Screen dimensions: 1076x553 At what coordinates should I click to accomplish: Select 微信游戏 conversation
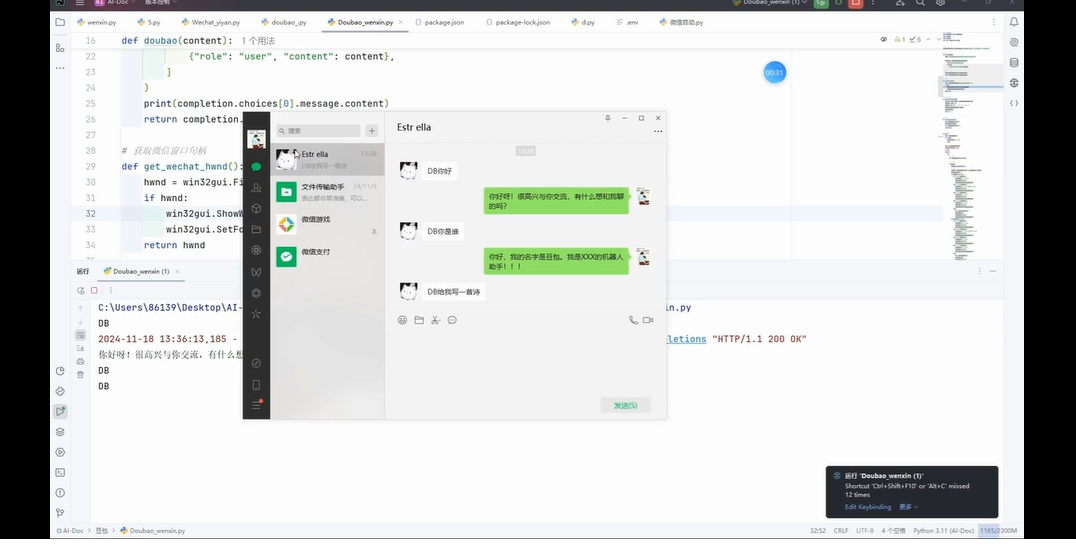[x=327, y=224]
